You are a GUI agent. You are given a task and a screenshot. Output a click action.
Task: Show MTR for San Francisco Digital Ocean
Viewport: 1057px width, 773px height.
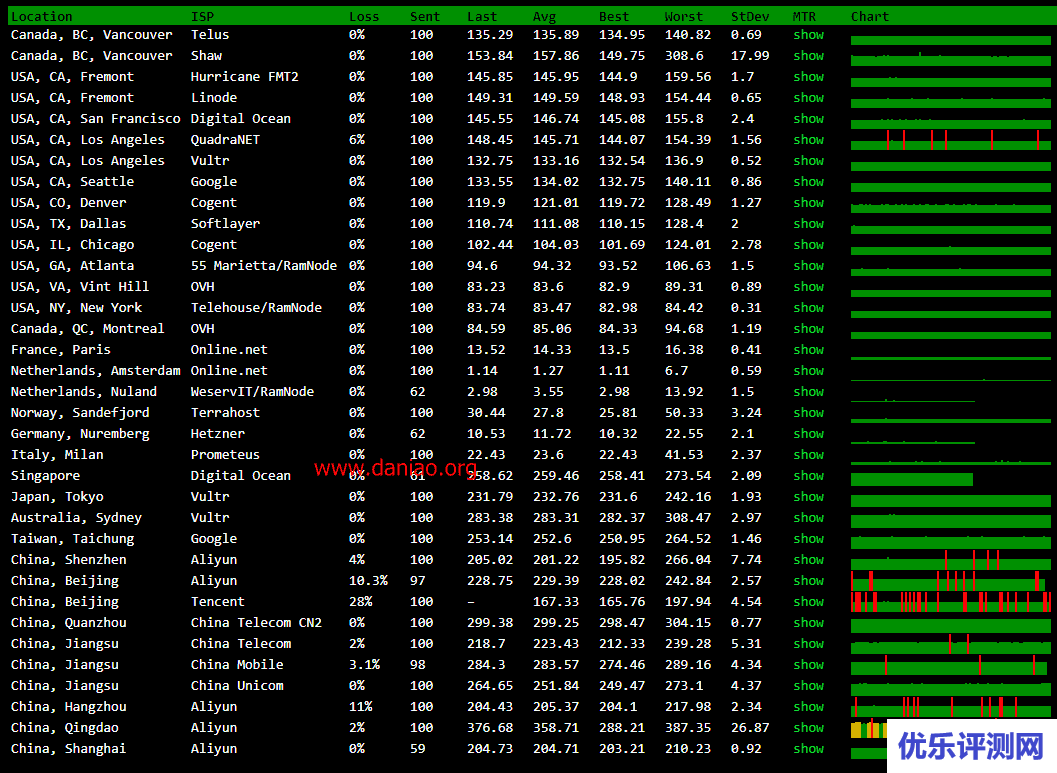pyautogui.click(x=808, y=119)
